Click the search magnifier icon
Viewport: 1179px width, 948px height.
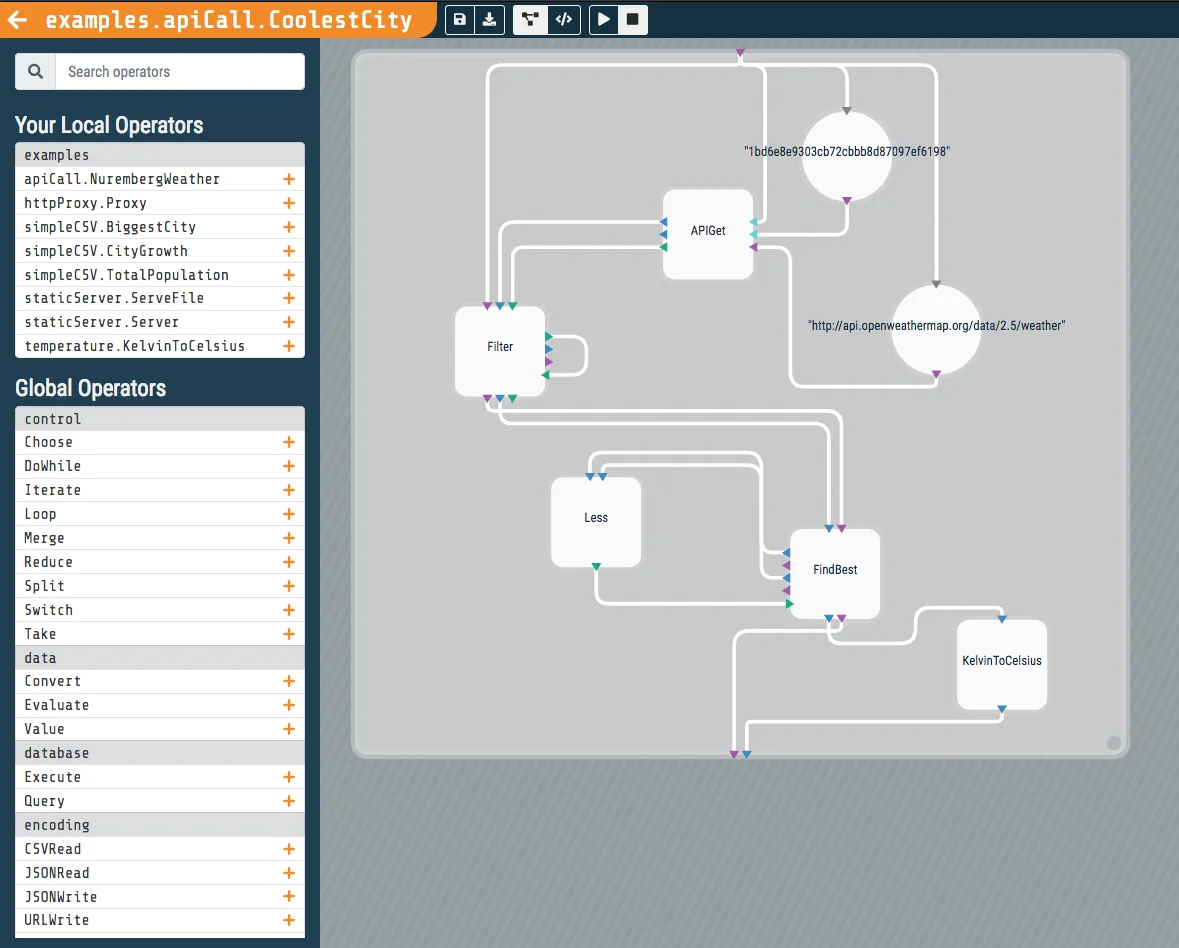pos(36,72)
